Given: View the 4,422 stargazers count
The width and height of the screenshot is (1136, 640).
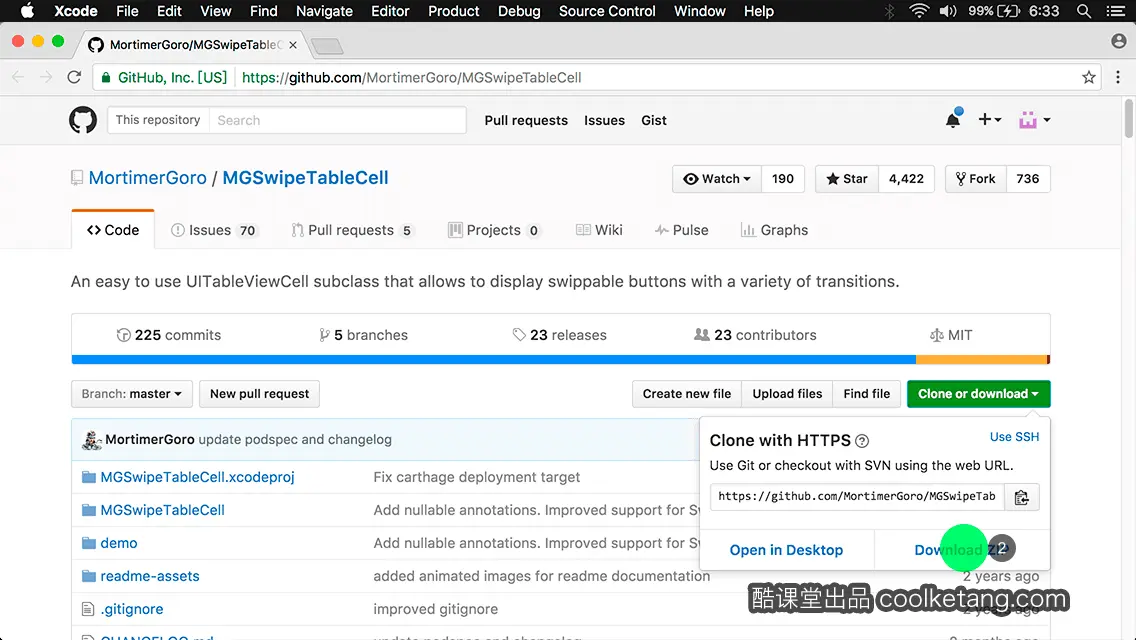Looking at the screenshot, I should (x=906, y=179).
